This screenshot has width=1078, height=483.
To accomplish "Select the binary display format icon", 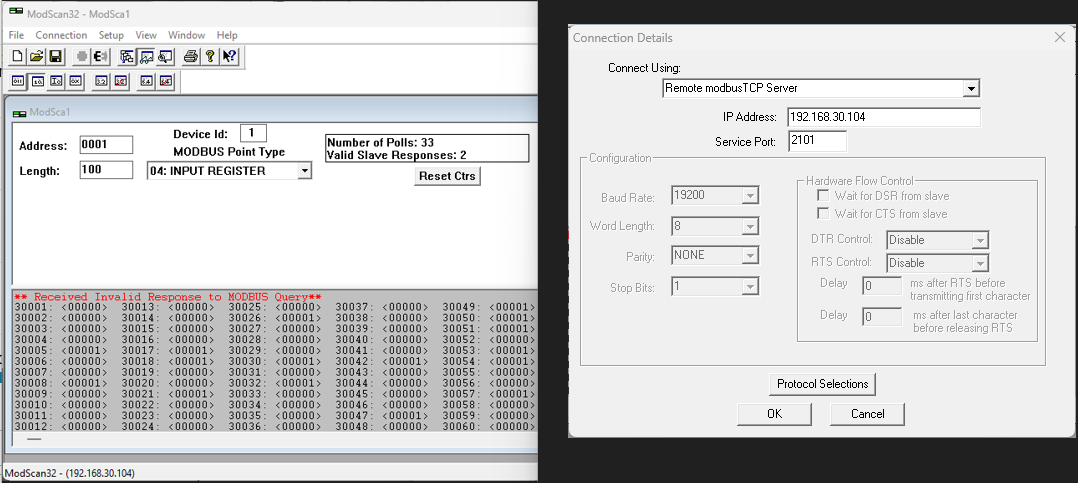I will click(18, 81).
